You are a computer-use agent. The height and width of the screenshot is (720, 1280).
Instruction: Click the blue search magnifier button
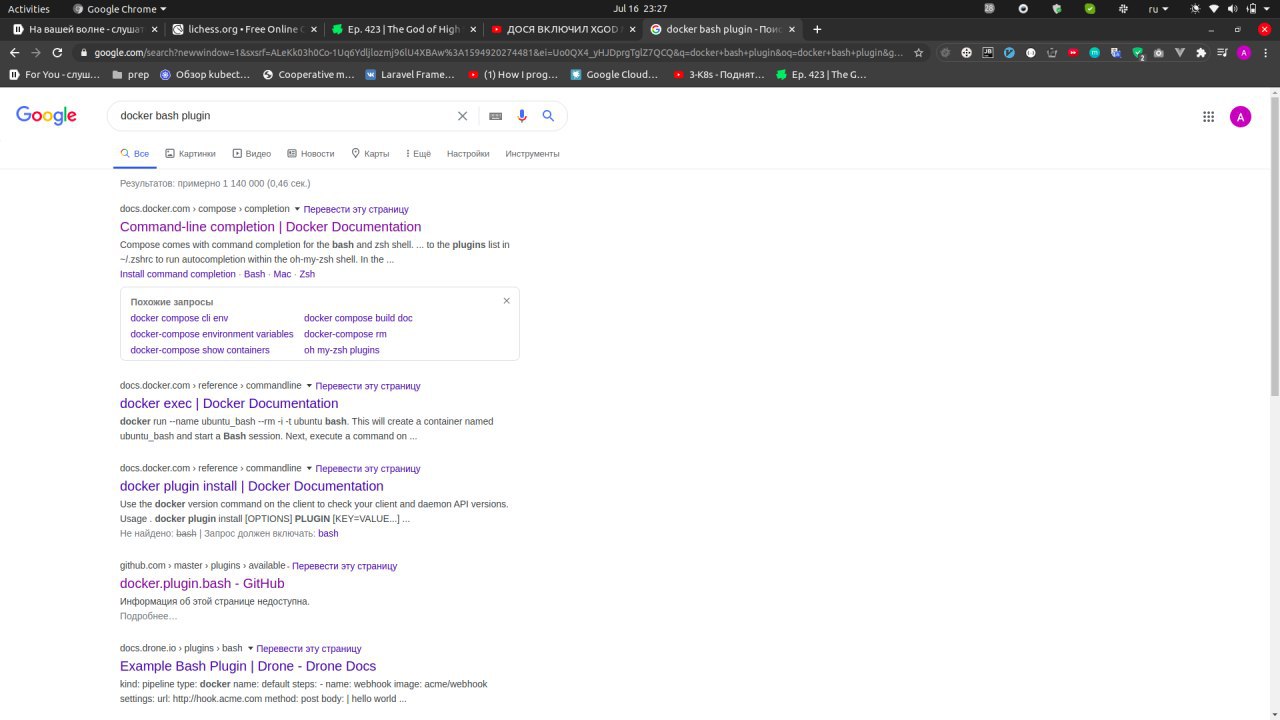pos(548,116)
